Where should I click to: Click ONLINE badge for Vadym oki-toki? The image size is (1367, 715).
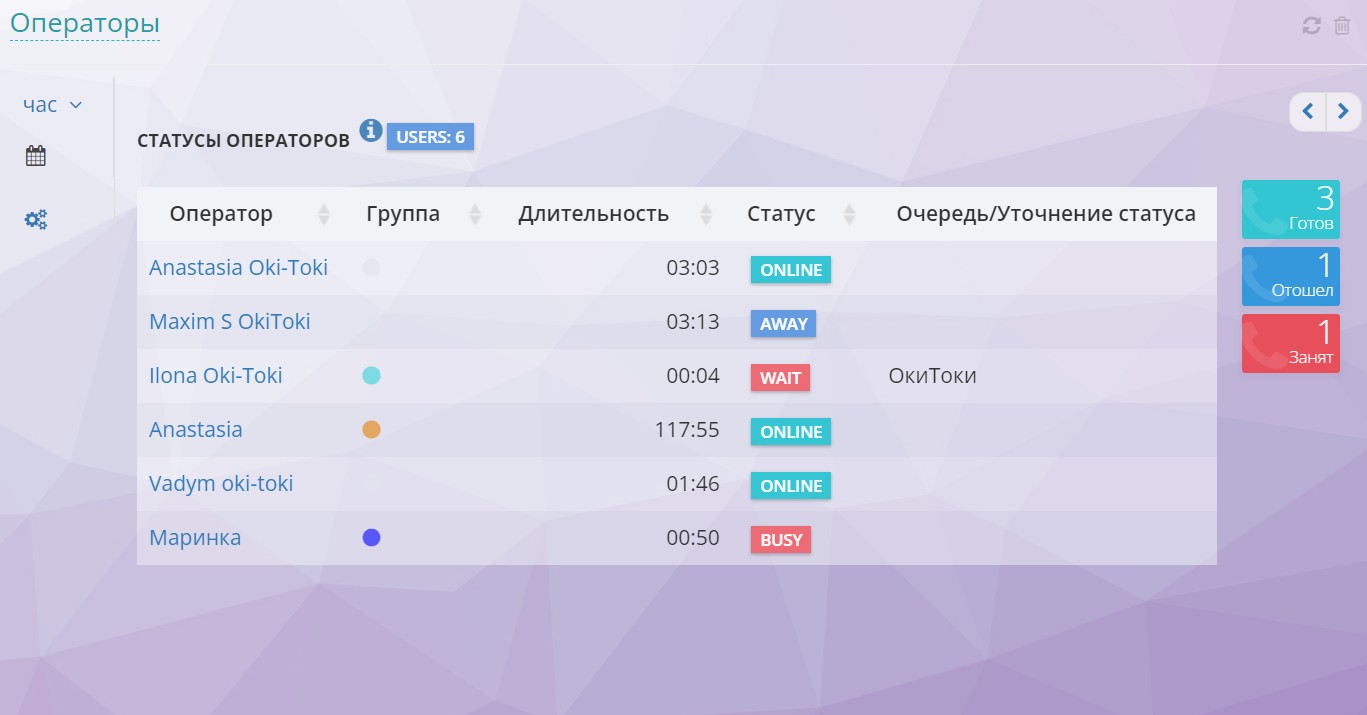tap(791, 486)
